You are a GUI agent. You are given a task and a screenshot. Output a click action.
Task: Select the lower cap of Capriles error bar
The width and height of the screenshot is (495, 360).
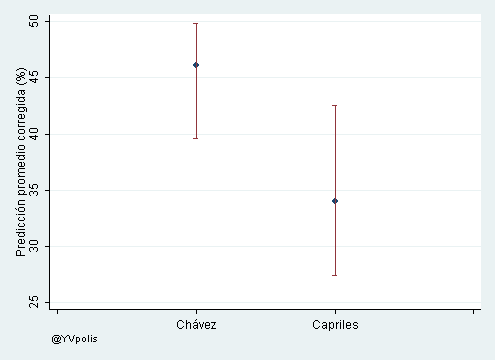pos(335,275)
